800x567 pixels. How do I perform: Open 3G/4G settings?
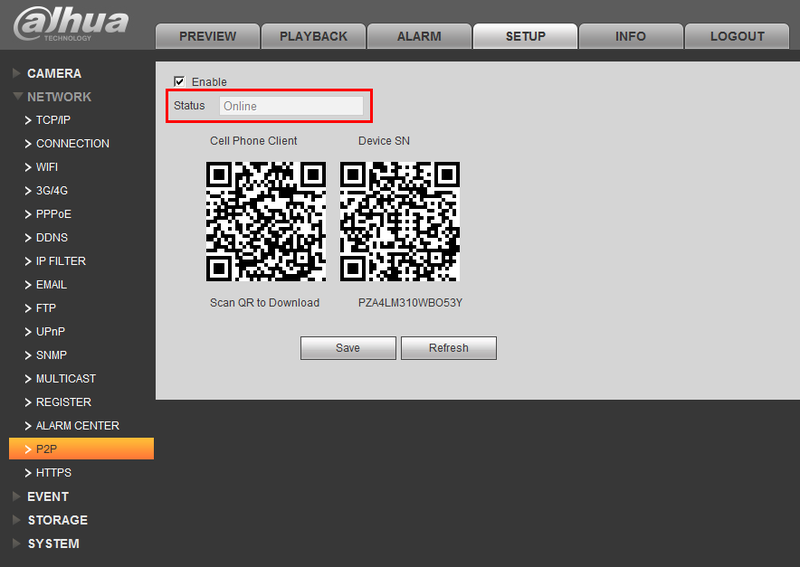(x=52, y=191)
